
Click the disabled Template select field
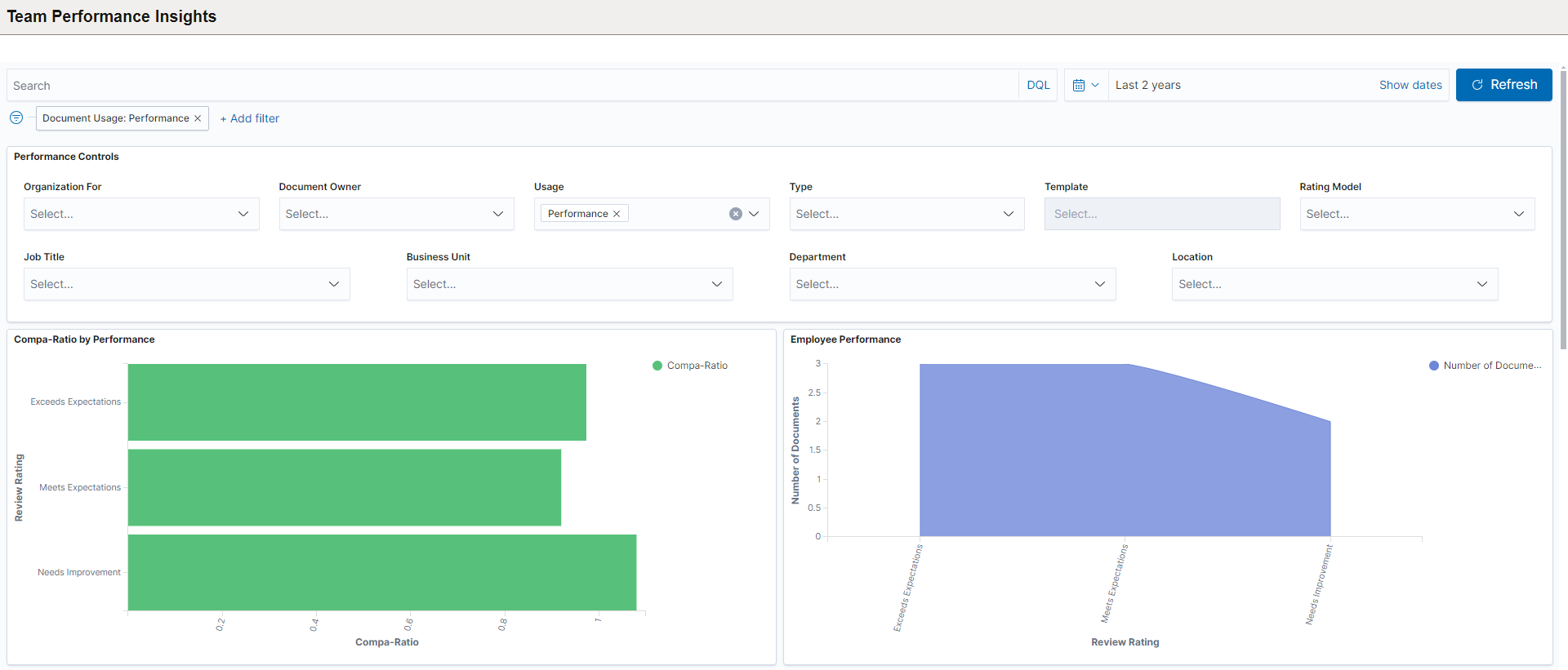coord(1162,214)
